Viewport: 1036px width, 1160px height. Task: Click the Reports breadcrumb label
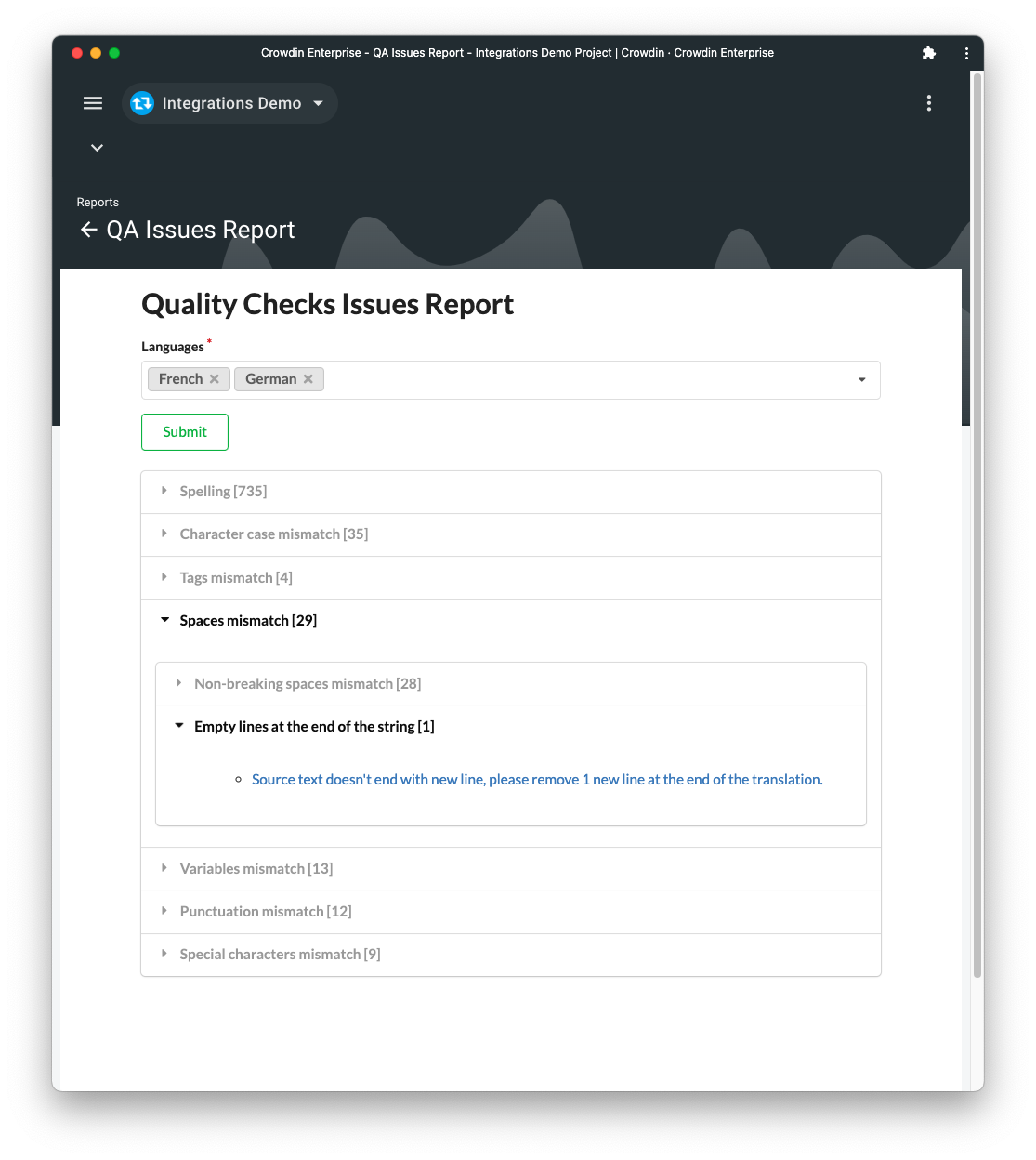(x=98, y=203)
